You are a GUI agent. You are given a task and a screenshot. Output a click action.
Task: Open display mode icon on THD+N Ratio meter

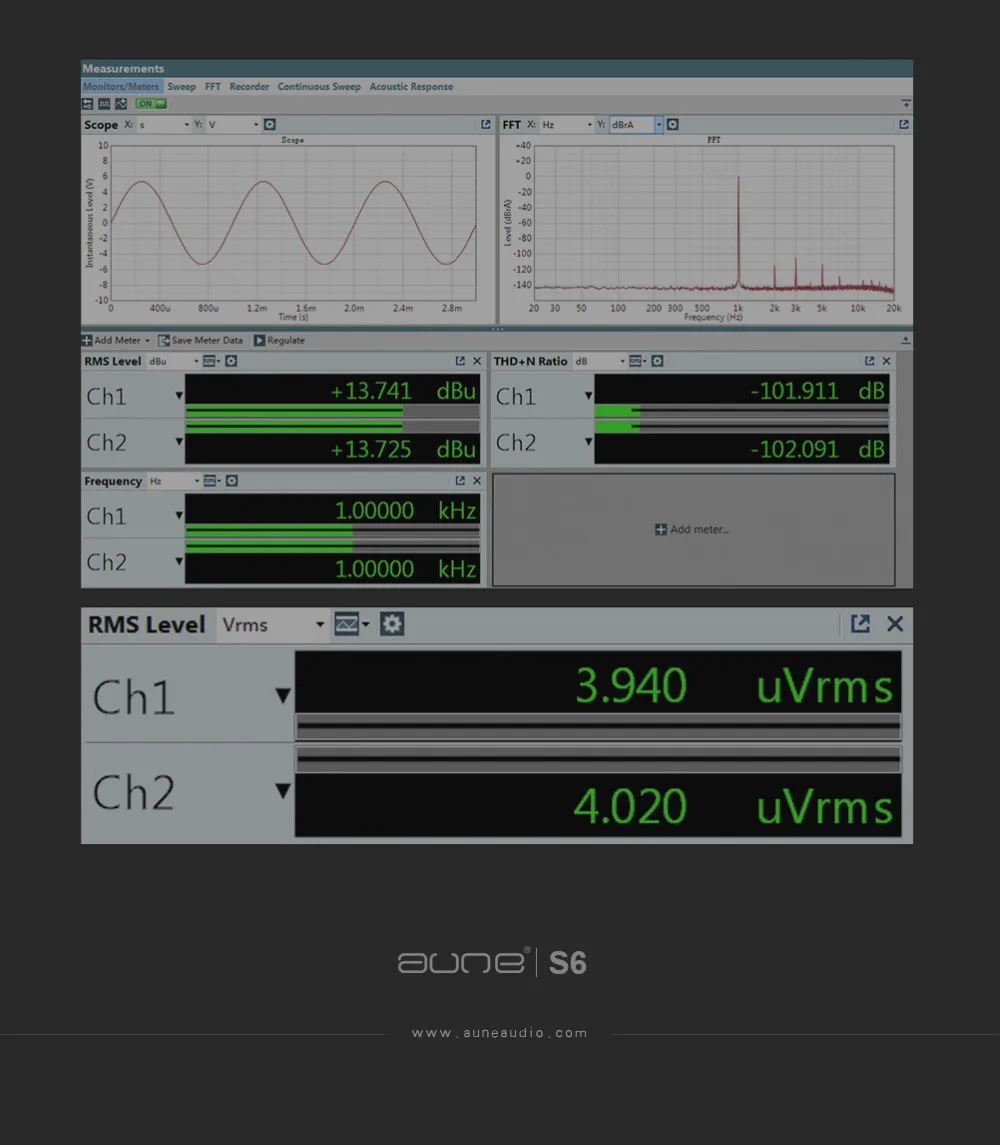[638, 361]
